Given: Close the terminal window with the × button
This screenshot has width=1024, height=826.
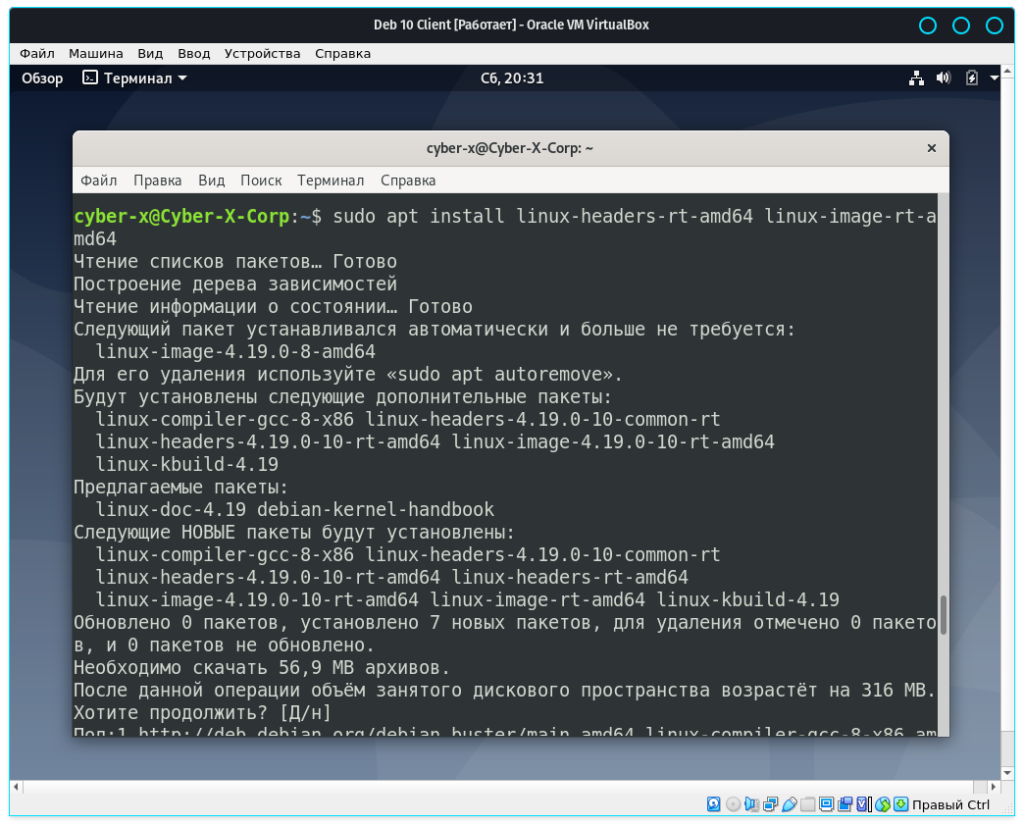Looking at the screenshot, I should click(931, 148).
